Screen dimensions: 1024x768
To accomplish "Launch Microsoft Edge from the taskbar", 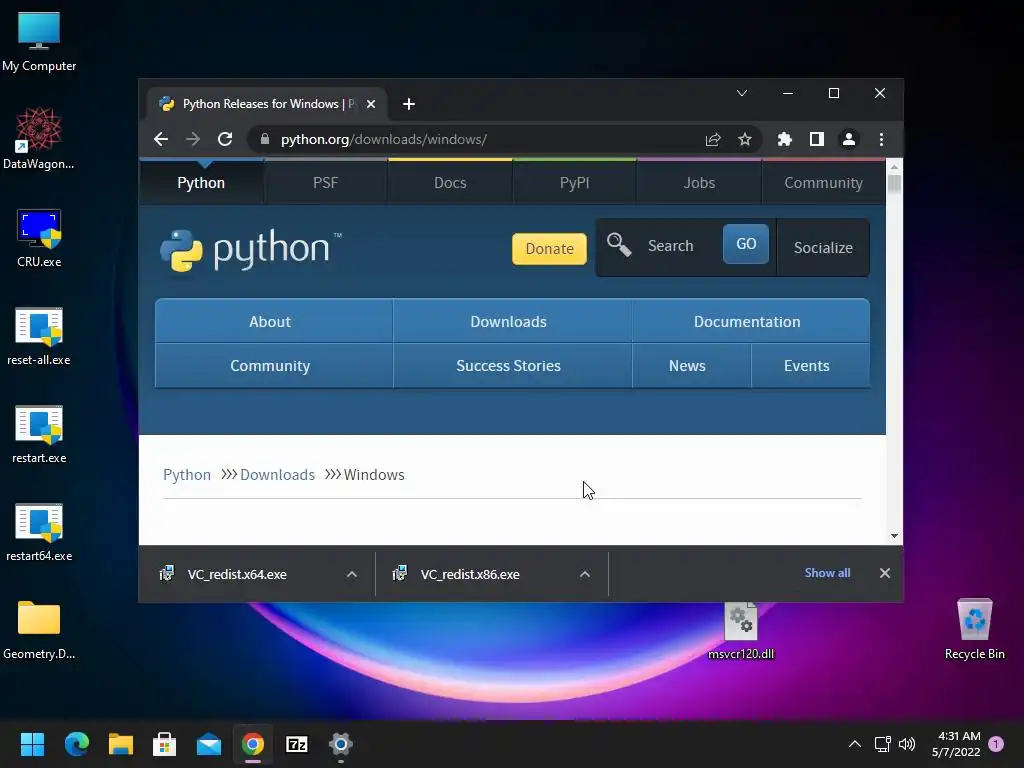I will click(76, 744).
